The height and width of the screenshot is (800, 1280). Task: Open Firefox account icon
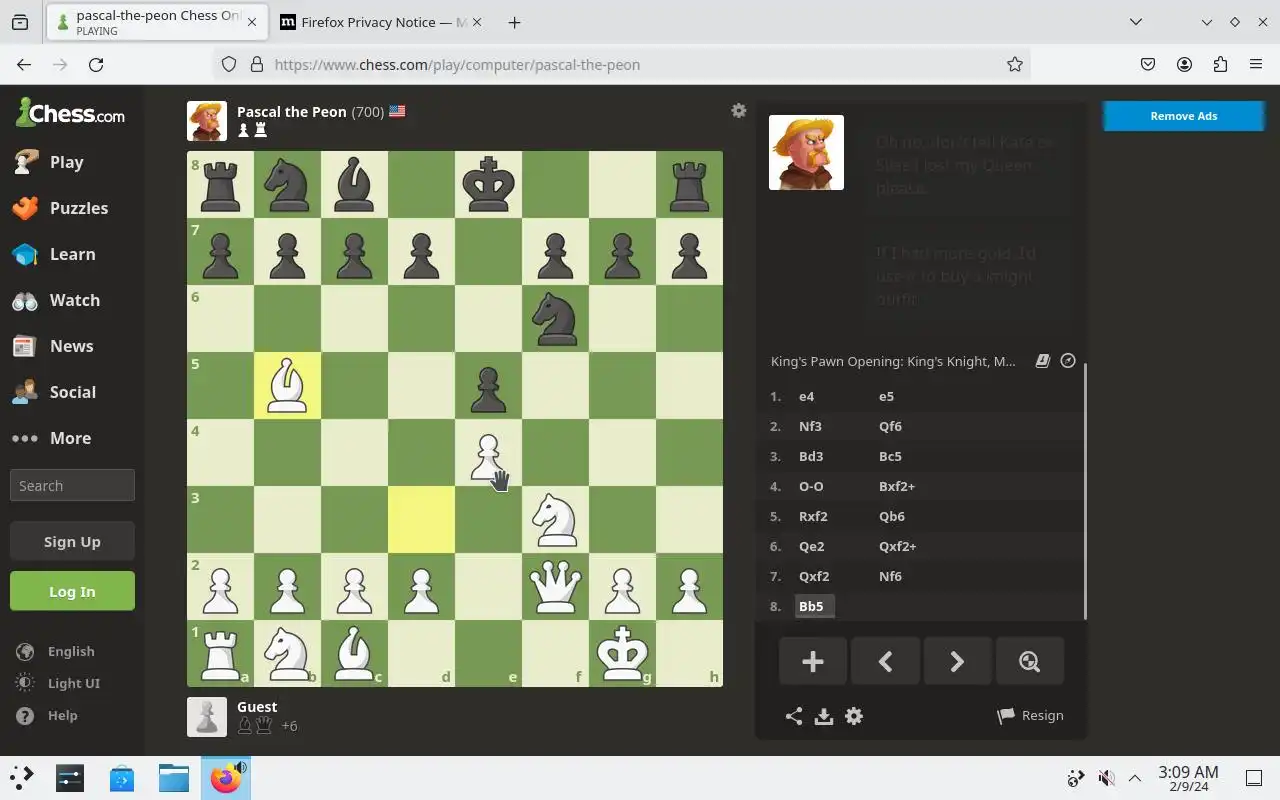pos(1184,64)
